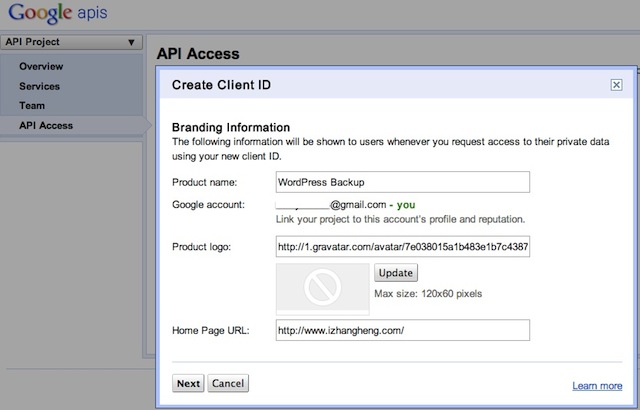Open Team in sidebar
Screen dimensions: 640x410
coord(32,106)
